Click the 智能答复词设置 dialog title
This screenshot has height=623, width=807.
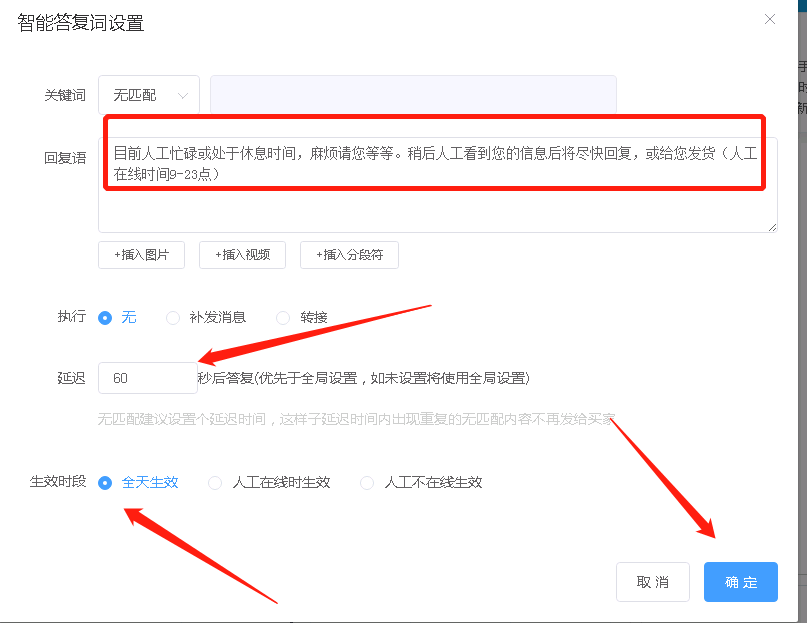pos(80,23)
